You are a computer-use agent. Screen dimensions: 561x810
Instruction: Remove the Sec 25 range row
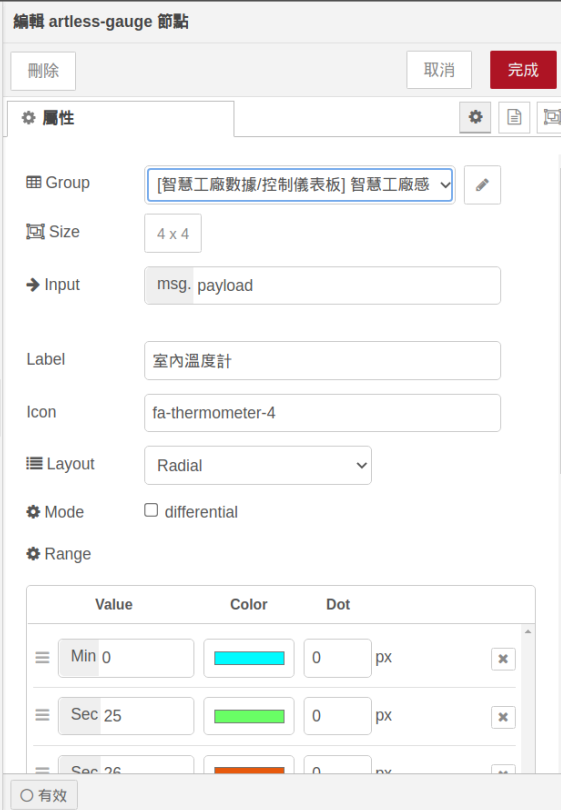click(x=503, y=717)
